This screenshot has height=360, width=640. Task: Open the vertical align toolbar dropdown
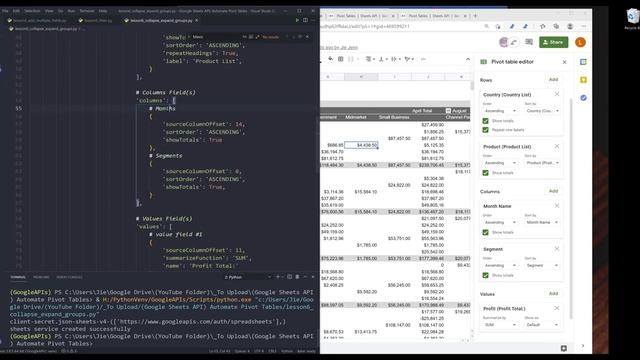click(x=383, y=59)
